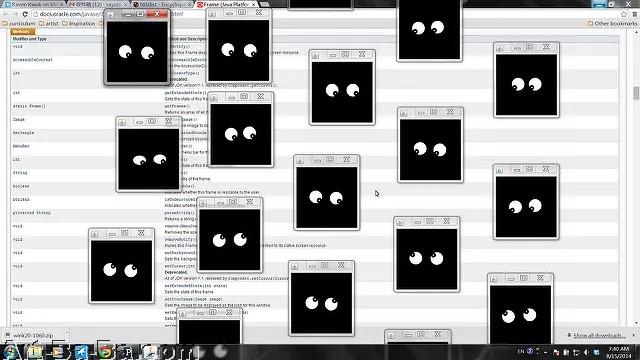Screen dimensions: 640x360
Task: Click the static Frame[] modifier text
Action: tap(29, 106)
